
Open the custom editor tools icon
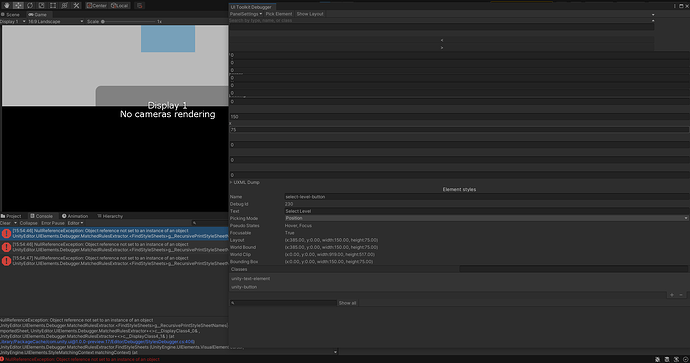[76, 5]
